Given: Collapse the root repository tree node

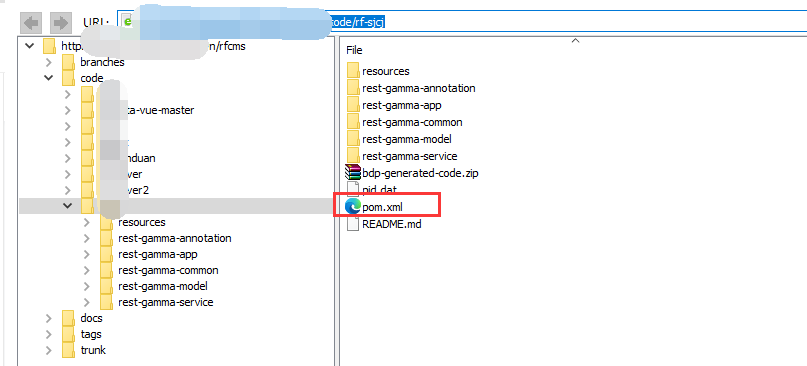Looking at the screenshot, I should click(30, 46).
